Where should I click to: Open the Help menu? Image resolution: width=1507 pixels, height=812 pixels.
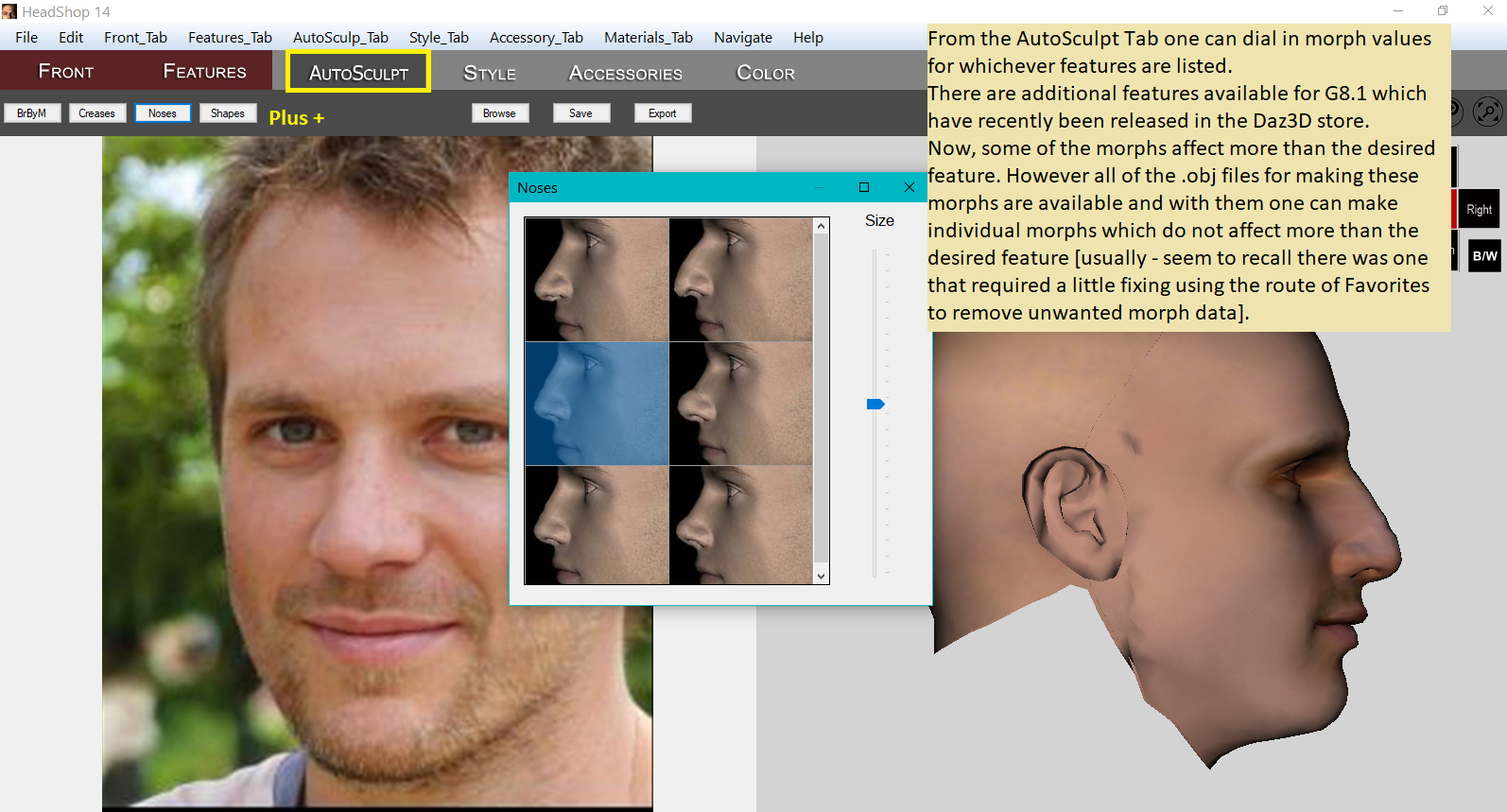(x=808, y=37)
